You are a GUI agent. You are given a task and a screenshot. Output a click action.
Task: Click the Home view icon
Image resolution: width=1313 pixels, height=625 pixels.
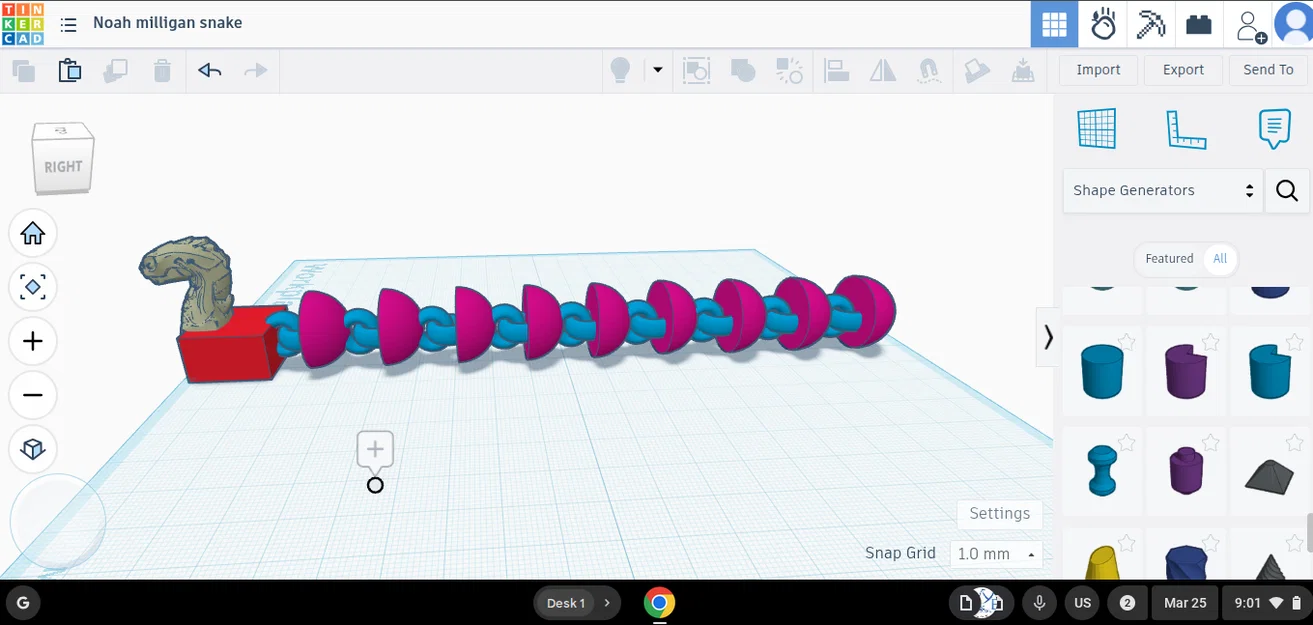33,233
